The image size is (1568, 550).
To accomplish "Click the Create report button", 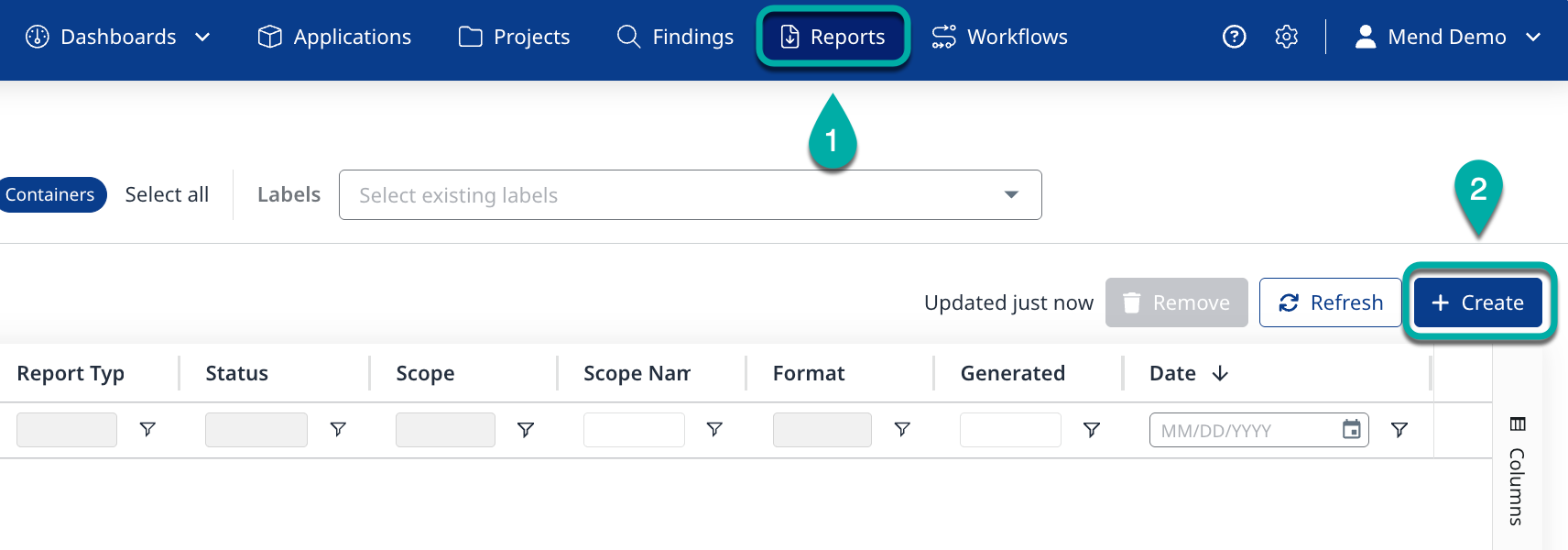I will [x=1477, y=302].
